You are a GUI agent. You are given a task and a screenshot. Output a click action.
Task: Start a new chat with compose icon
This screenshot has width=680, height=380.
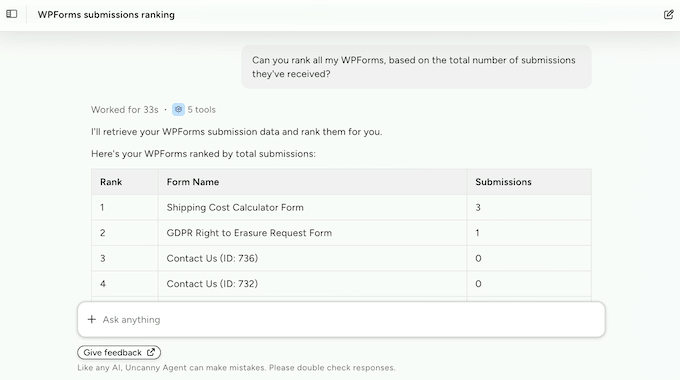[x=668, y=14]
